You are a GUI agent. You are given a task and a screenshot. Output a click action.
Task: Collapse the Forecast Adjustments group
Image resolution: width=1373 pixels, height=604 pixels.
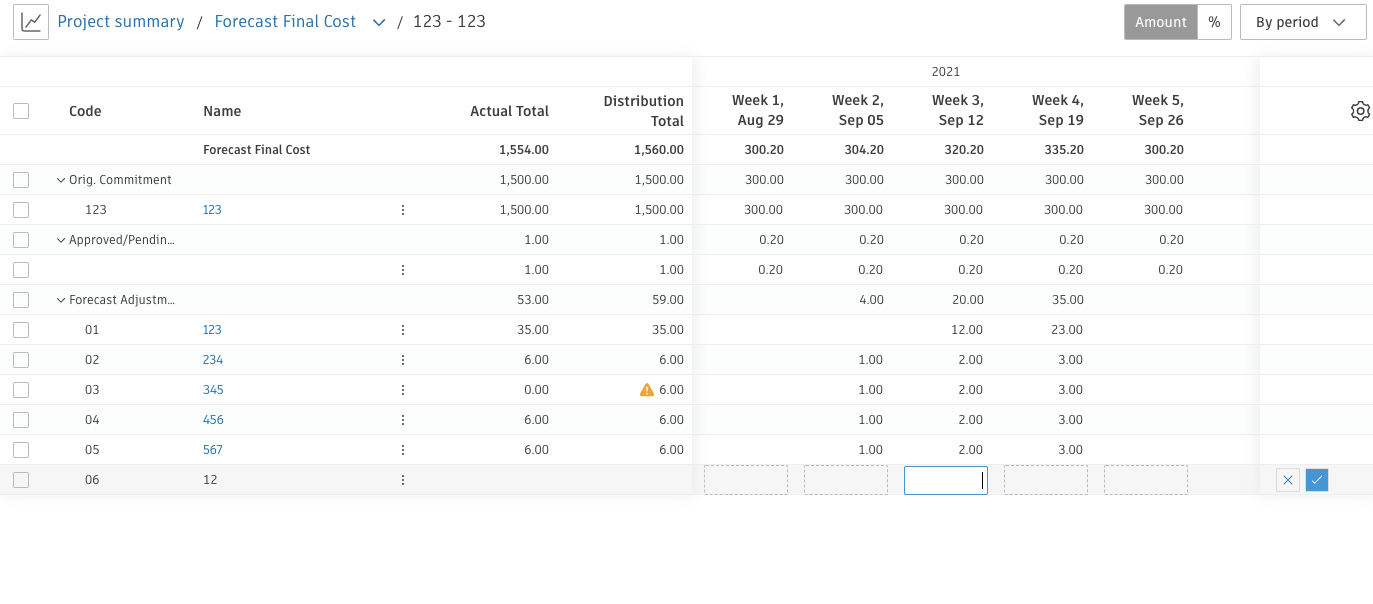pos(61,300)
